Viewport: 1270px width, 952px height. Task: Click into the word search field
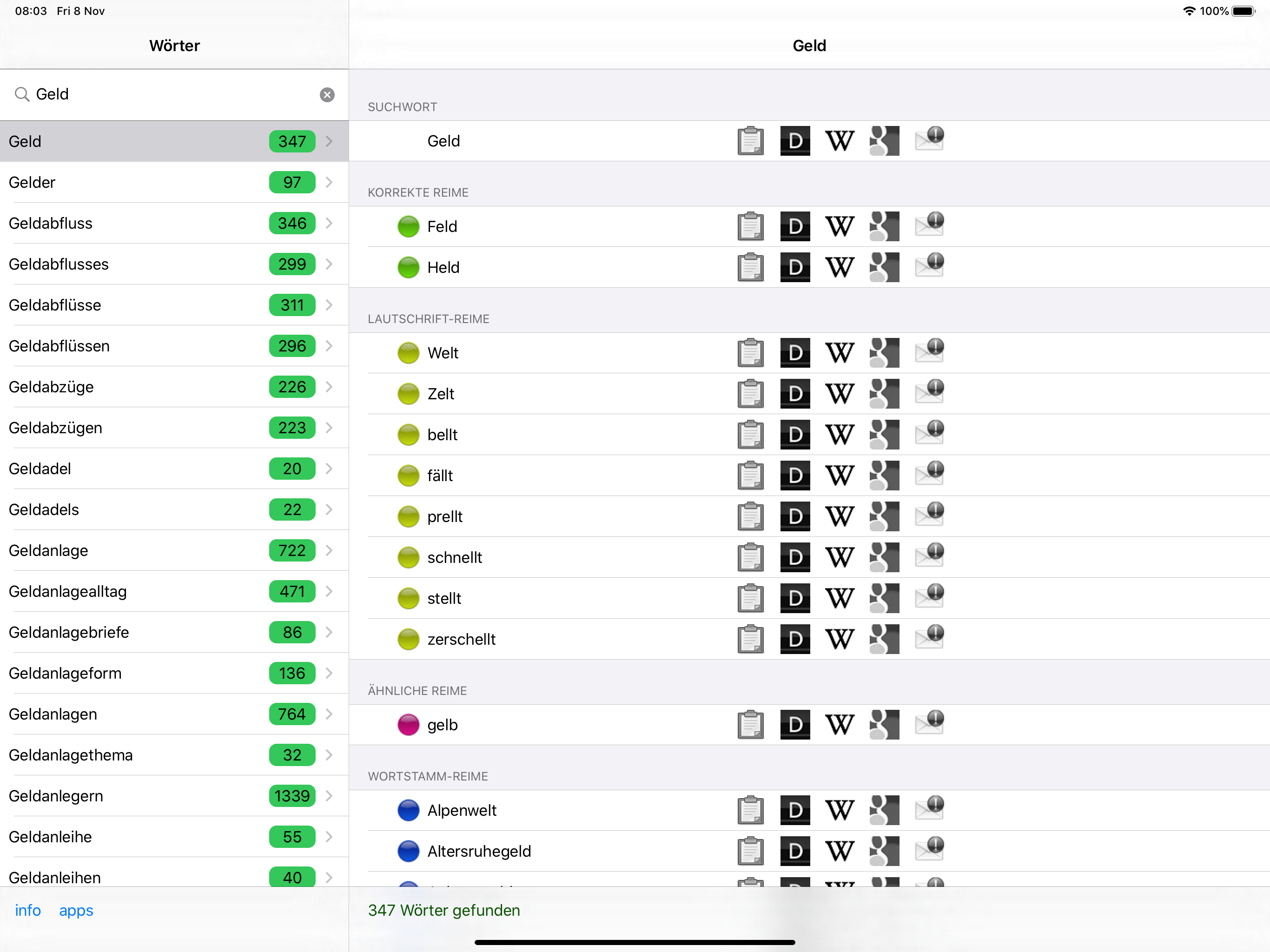174,94
